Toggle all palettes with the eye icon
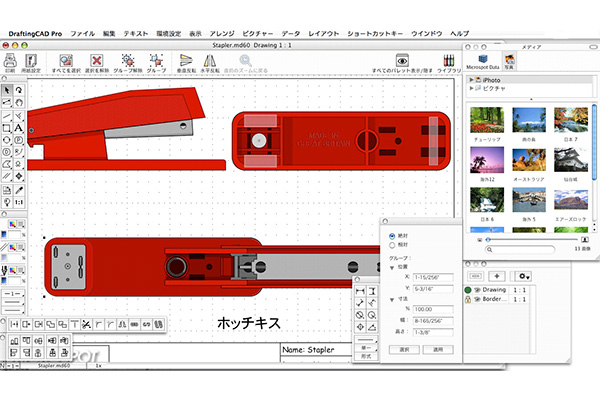Viewport: 600px width, 400px height. [402, 61]
